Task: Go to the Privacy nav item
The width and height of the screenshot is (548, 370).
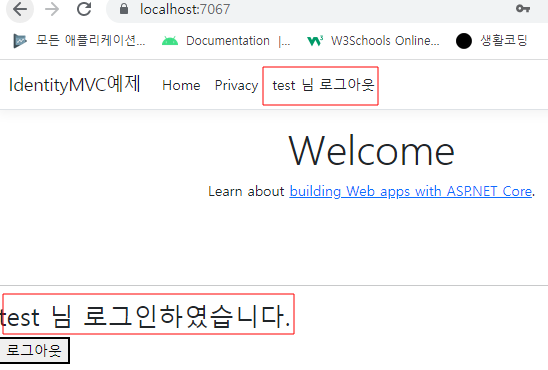Action: pos(236,85)
